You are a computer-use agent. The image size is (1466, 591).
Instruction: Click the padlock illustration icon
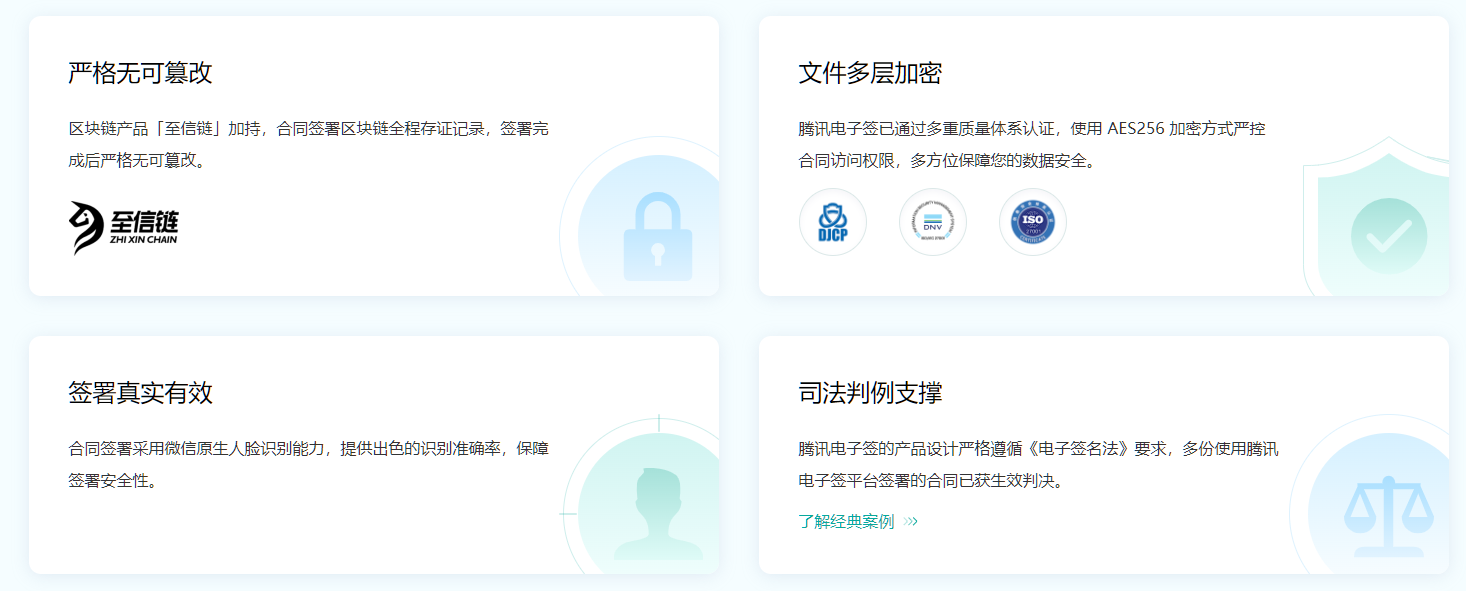click(x=657, y=237)
